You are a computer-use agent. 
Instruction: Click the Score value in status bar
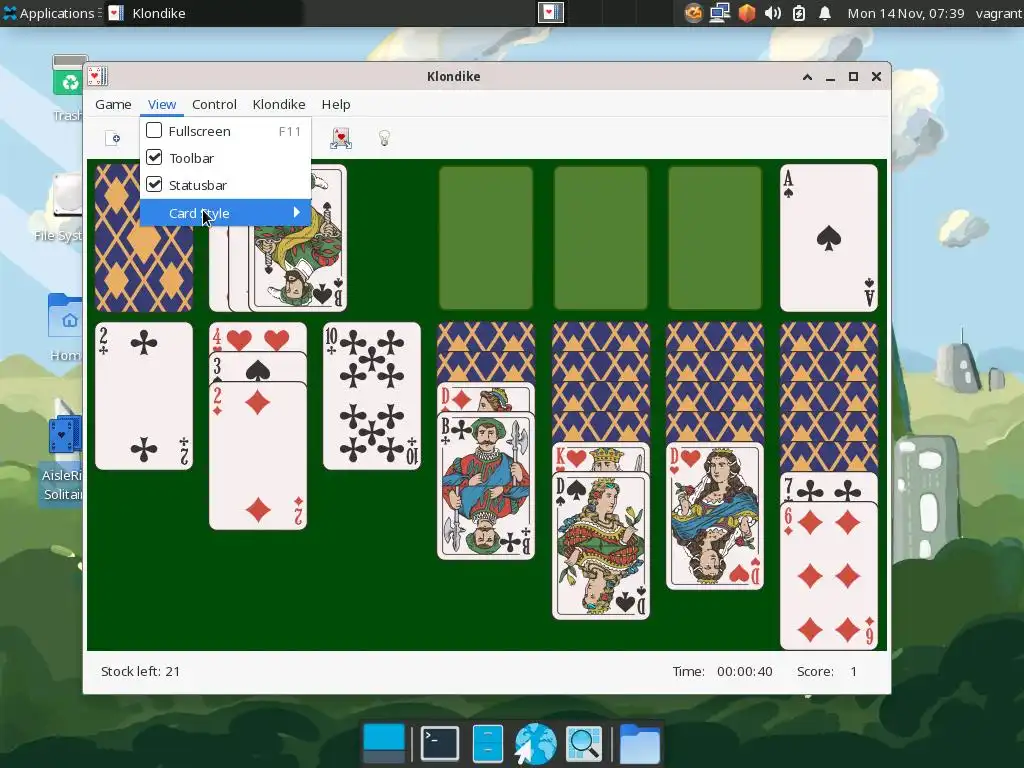(853, 671)
